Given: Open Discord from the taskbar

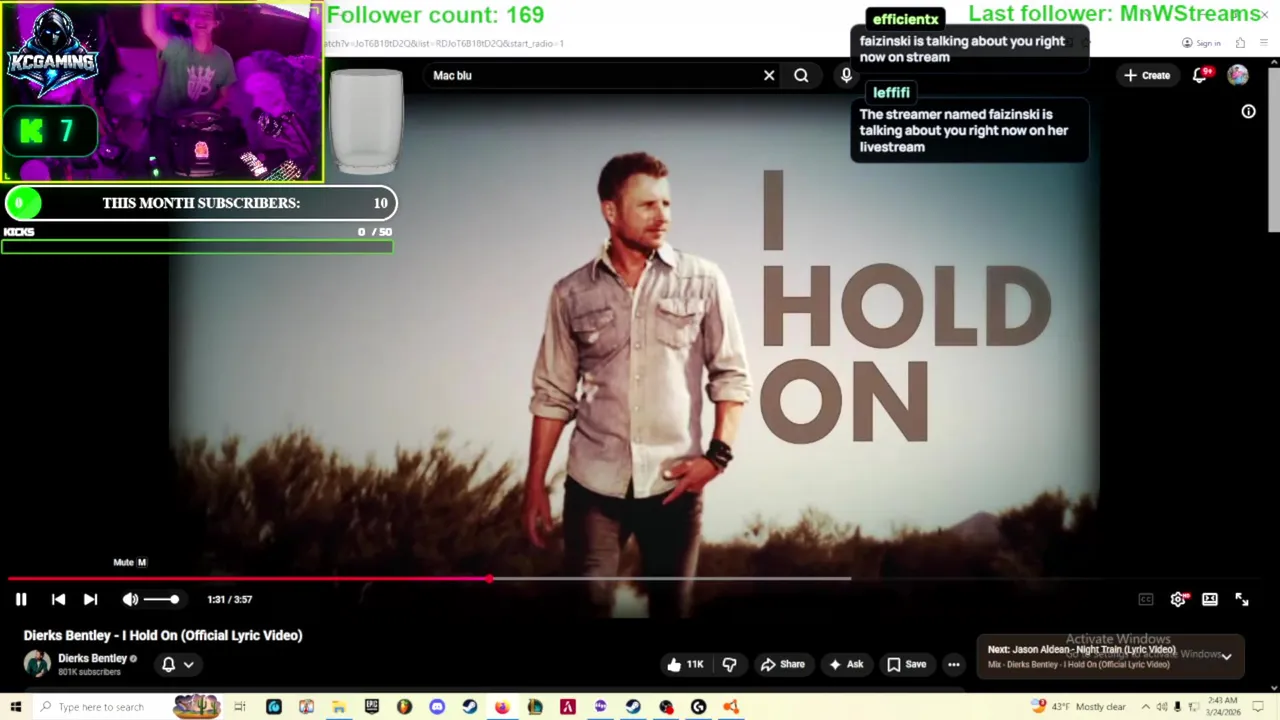Looking at the screenshot, I should pos(437,707).
